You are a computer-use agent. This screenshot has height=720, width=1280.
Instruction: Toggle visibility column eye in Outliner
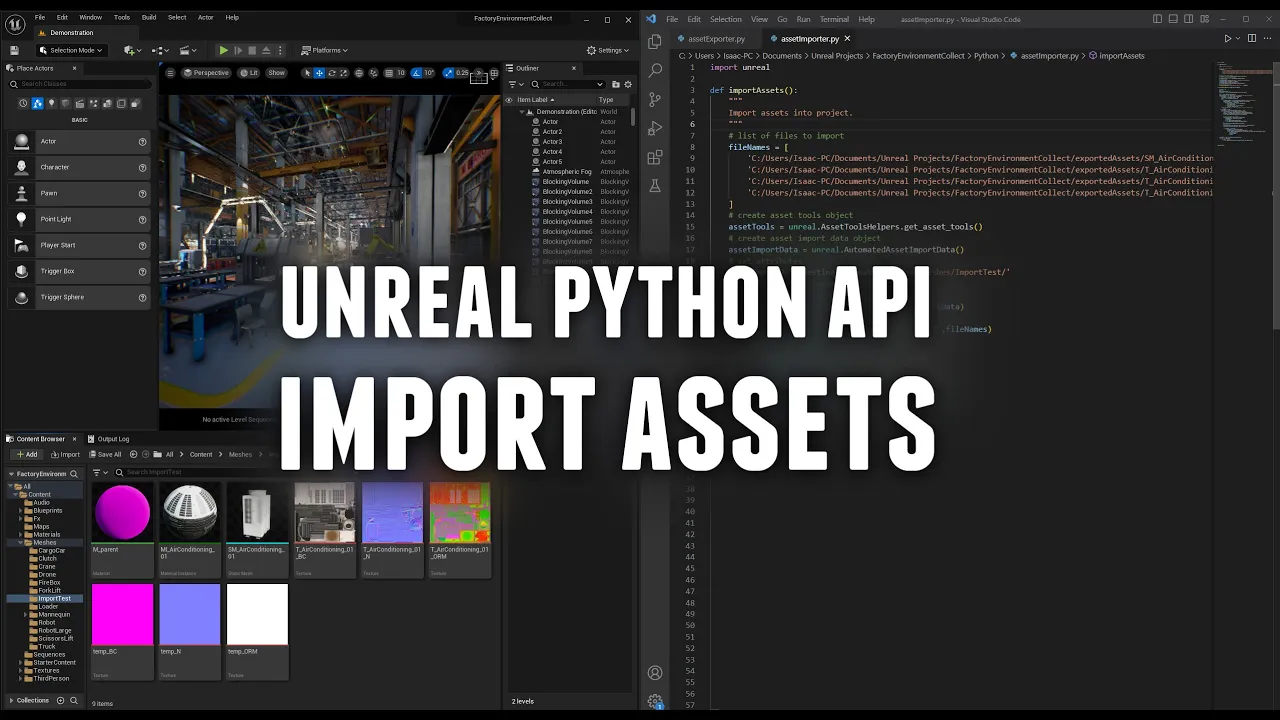[x=509, y=100]
